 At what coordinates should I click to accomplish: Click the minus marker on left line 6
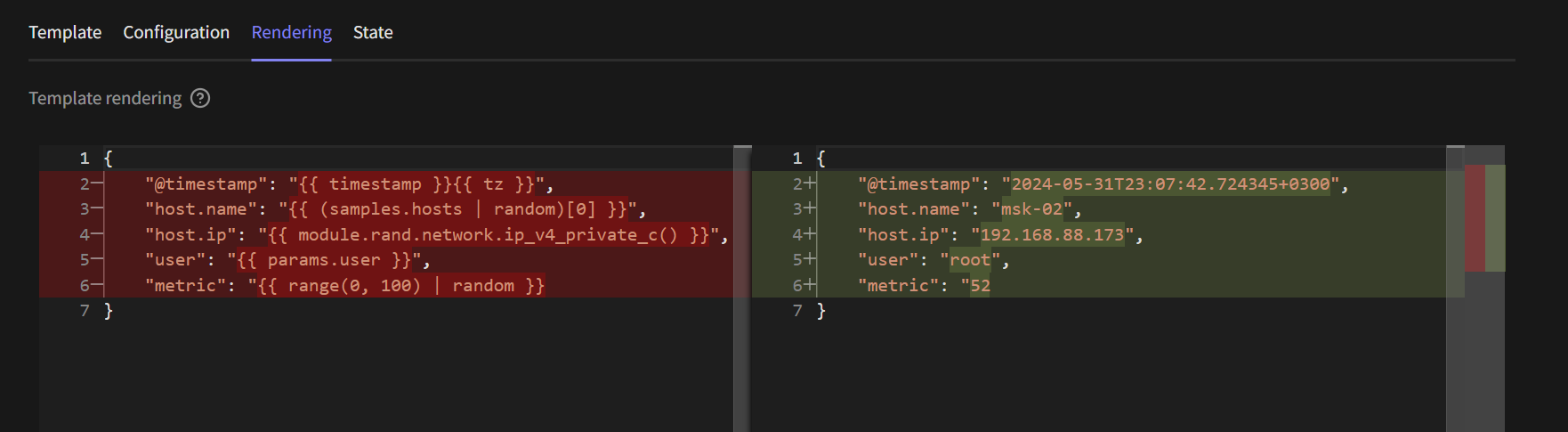tap(98, 286)
